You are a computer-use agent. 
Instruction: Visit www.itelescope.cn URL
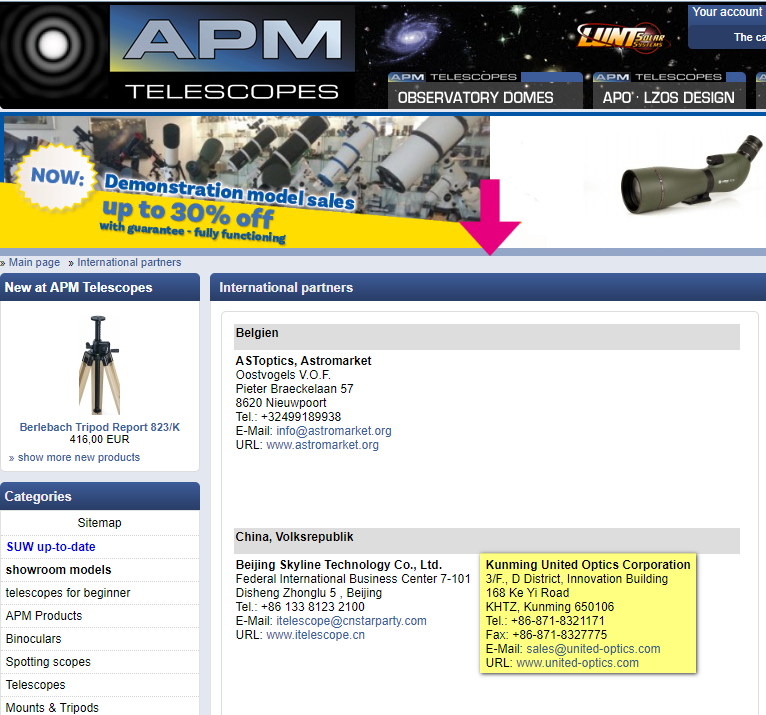pos(316,635)
